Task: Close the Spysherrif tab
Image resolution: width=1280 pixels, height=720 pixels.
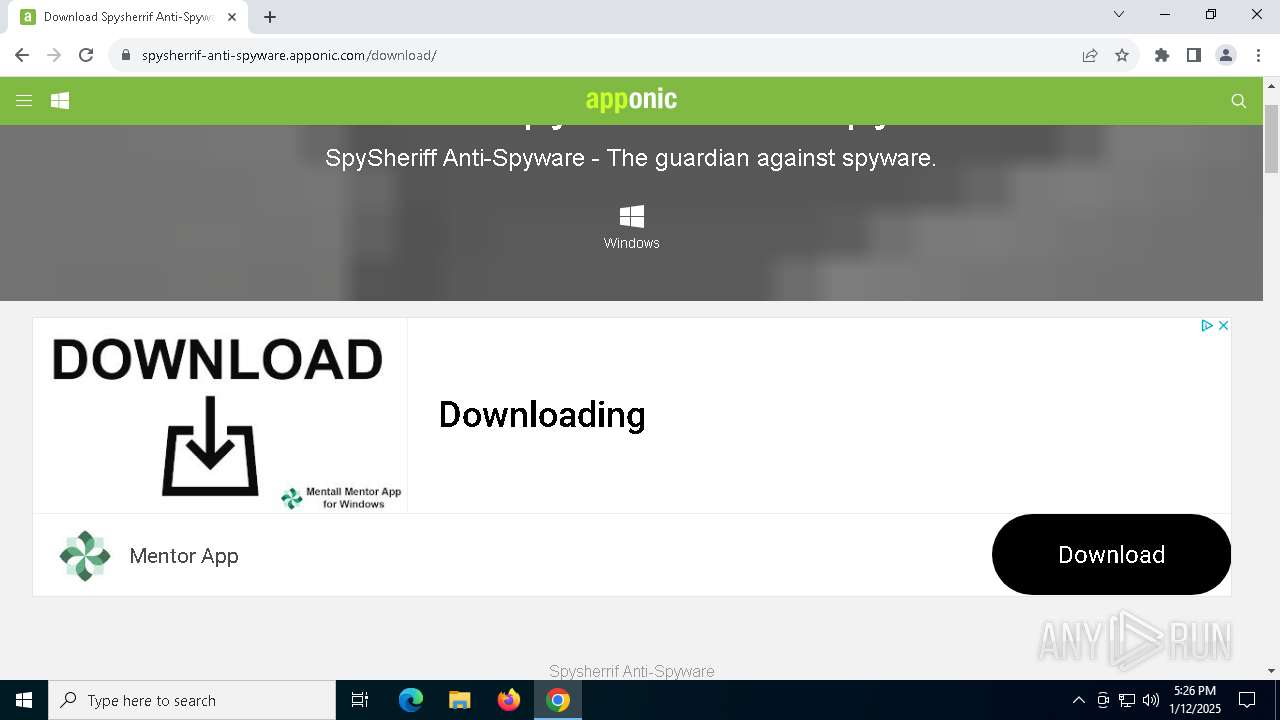Action: 231,17
